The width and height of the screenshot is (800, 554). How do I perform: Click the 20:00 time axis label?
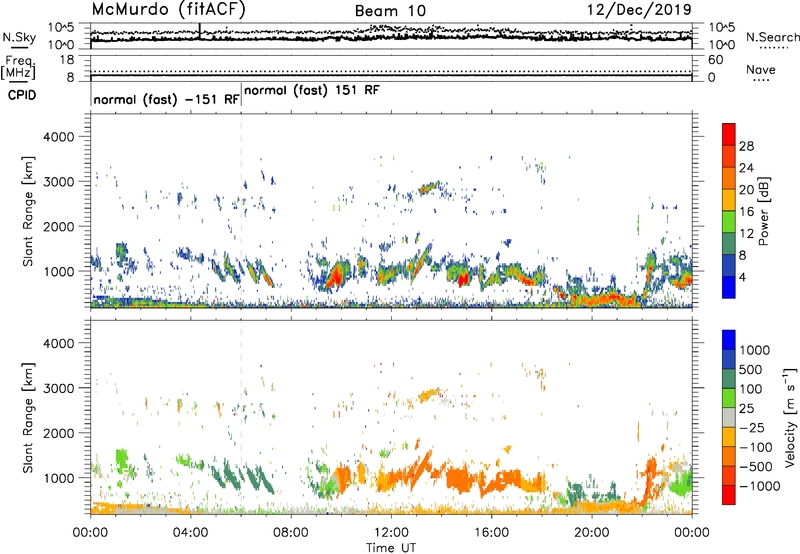click(x=592, y=532)
